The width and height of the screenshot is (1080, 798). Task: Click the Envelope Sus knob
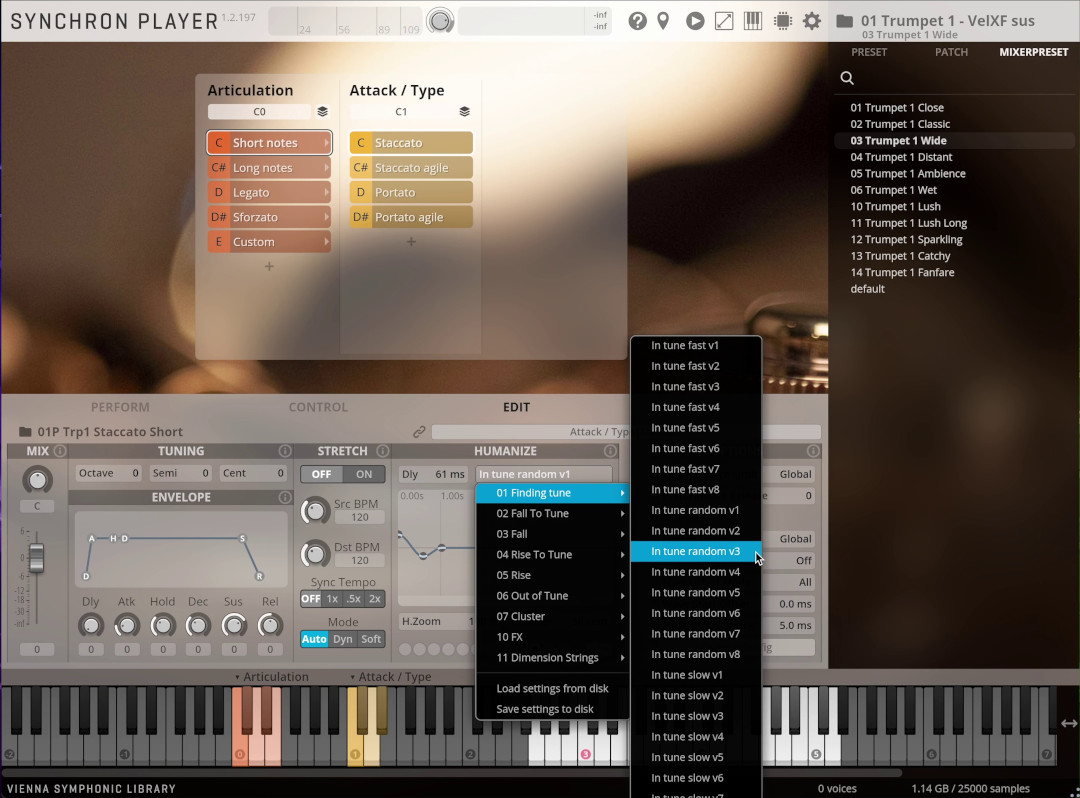(x=233, y=625)
